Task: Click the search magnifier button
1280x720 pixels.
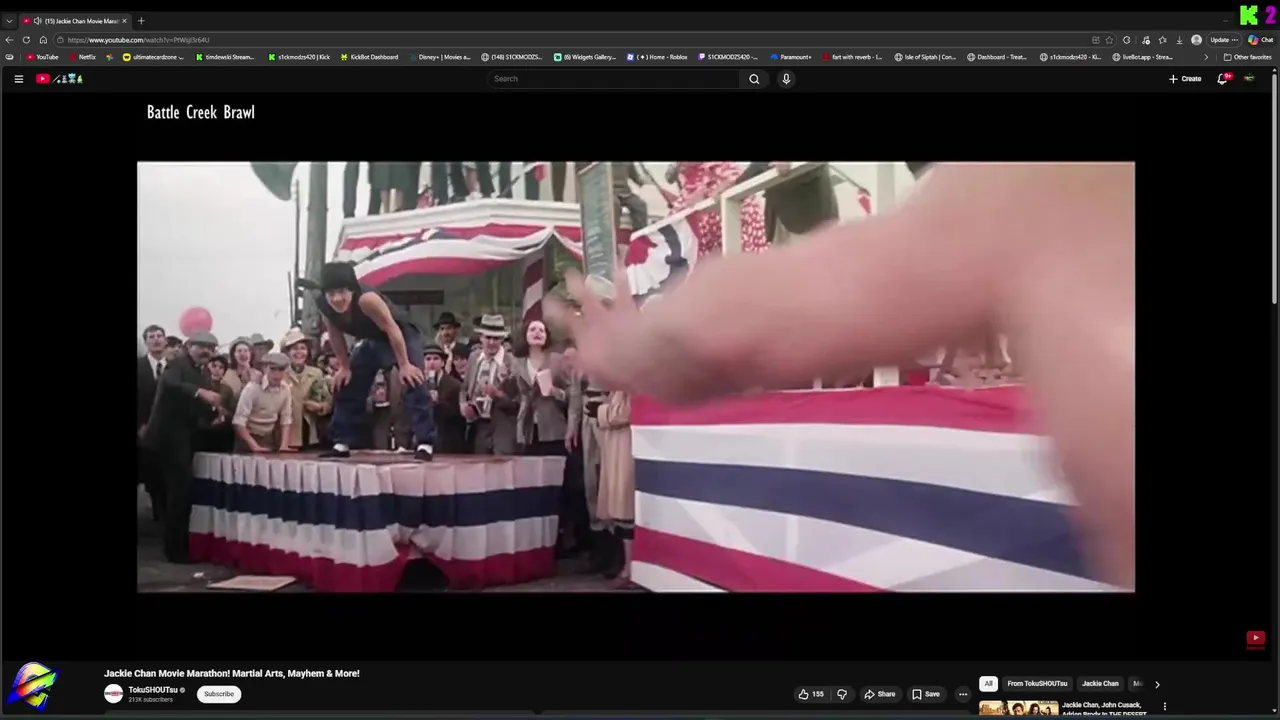Action: click(754, 79)
